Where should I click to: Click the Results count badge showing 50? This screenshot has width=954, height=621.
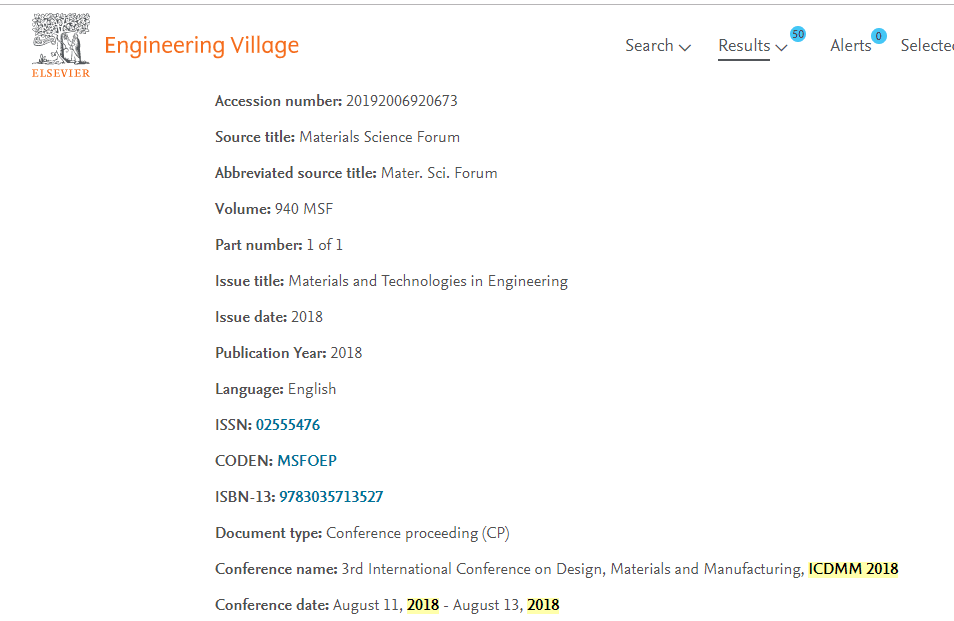point(798,34)
